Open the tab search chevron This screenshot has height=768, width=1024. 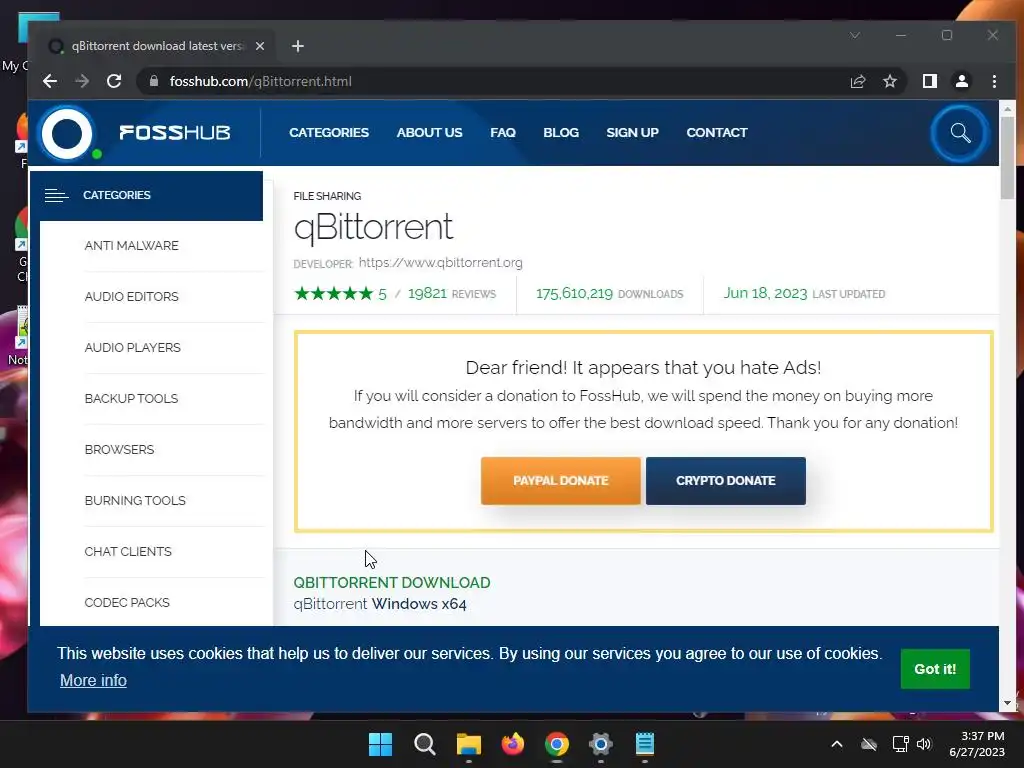[855, 35]
